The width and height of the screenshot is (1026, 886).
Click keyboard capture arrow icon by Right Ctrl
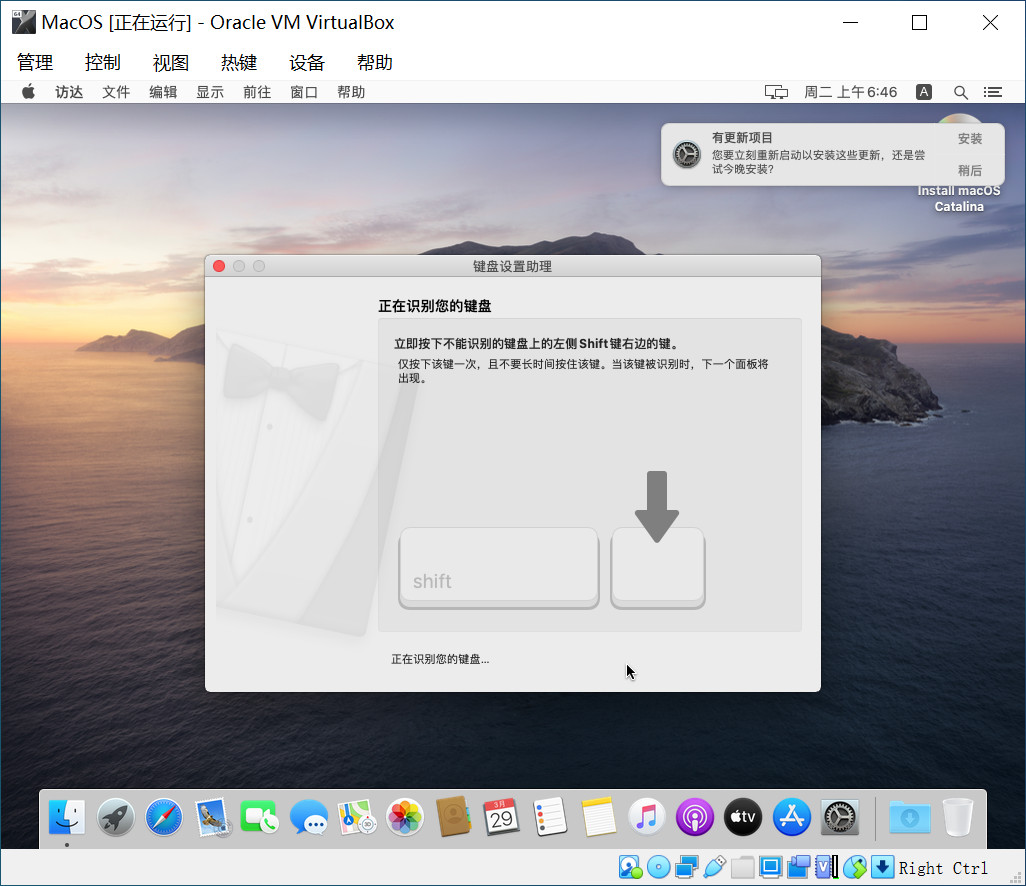point(882,868)
